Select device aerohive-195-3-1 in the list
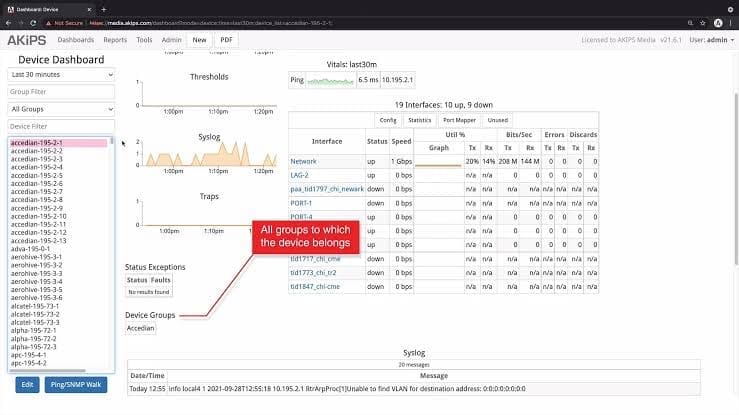 coord(36,256)
